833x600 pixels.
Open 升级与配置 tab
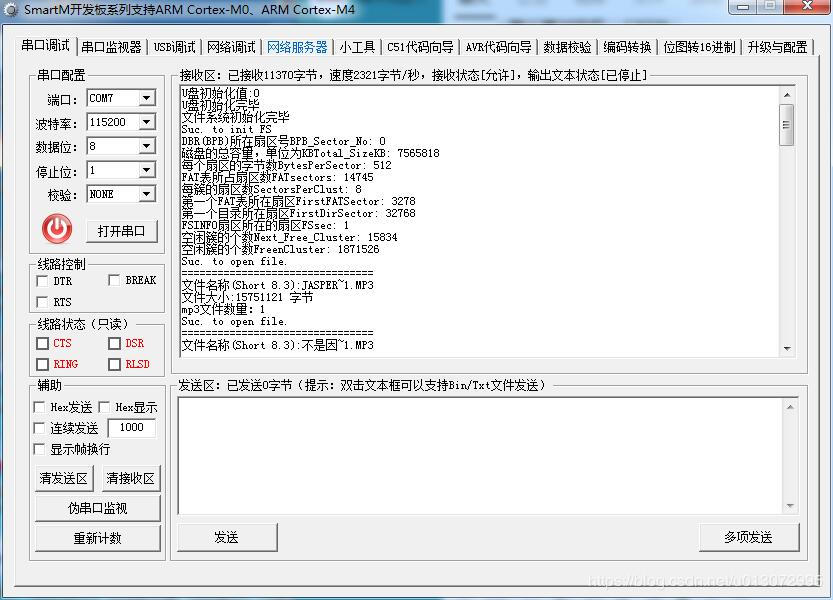[x=777, y=47]
